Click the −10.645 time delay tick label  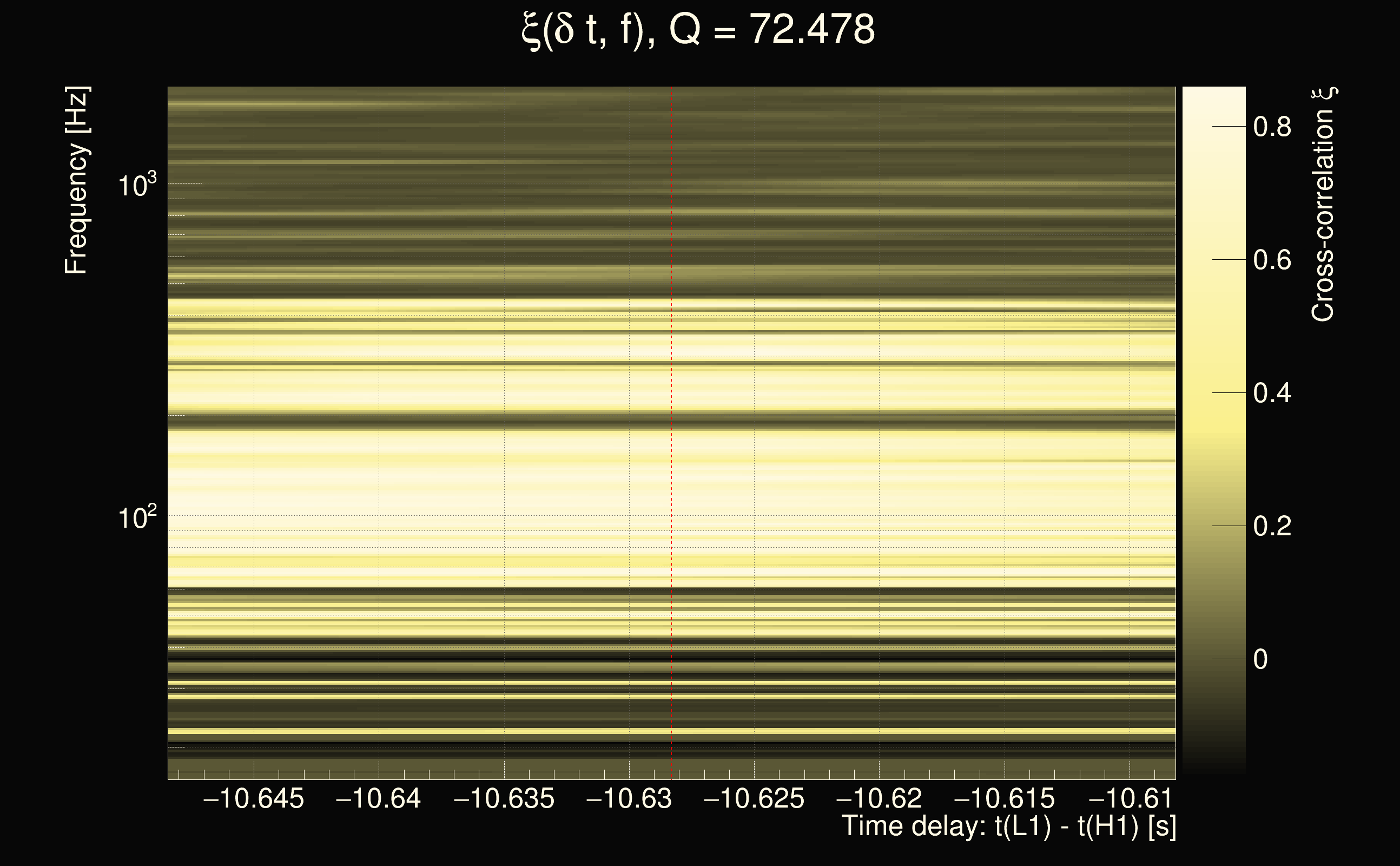click(254, 798)
